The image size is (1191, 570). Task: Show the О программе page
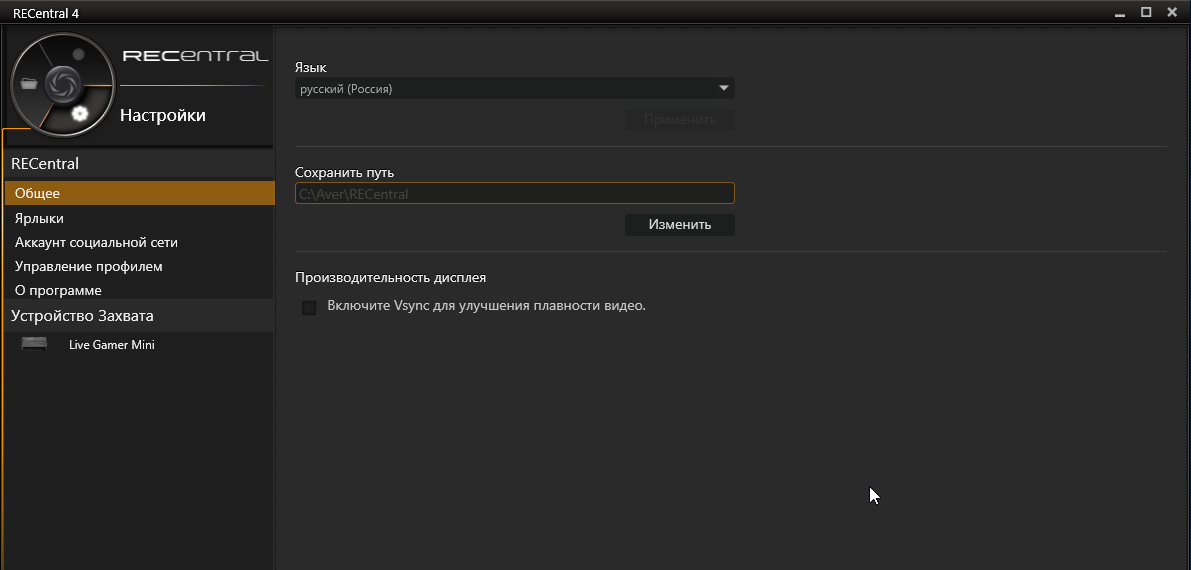pos(58,290)
